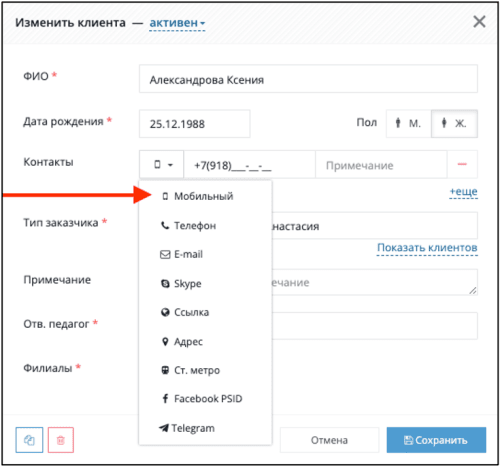The width and height of the screenshot is (500, 466).
Task: Click the copy client icon button
Action: (29, 440)
